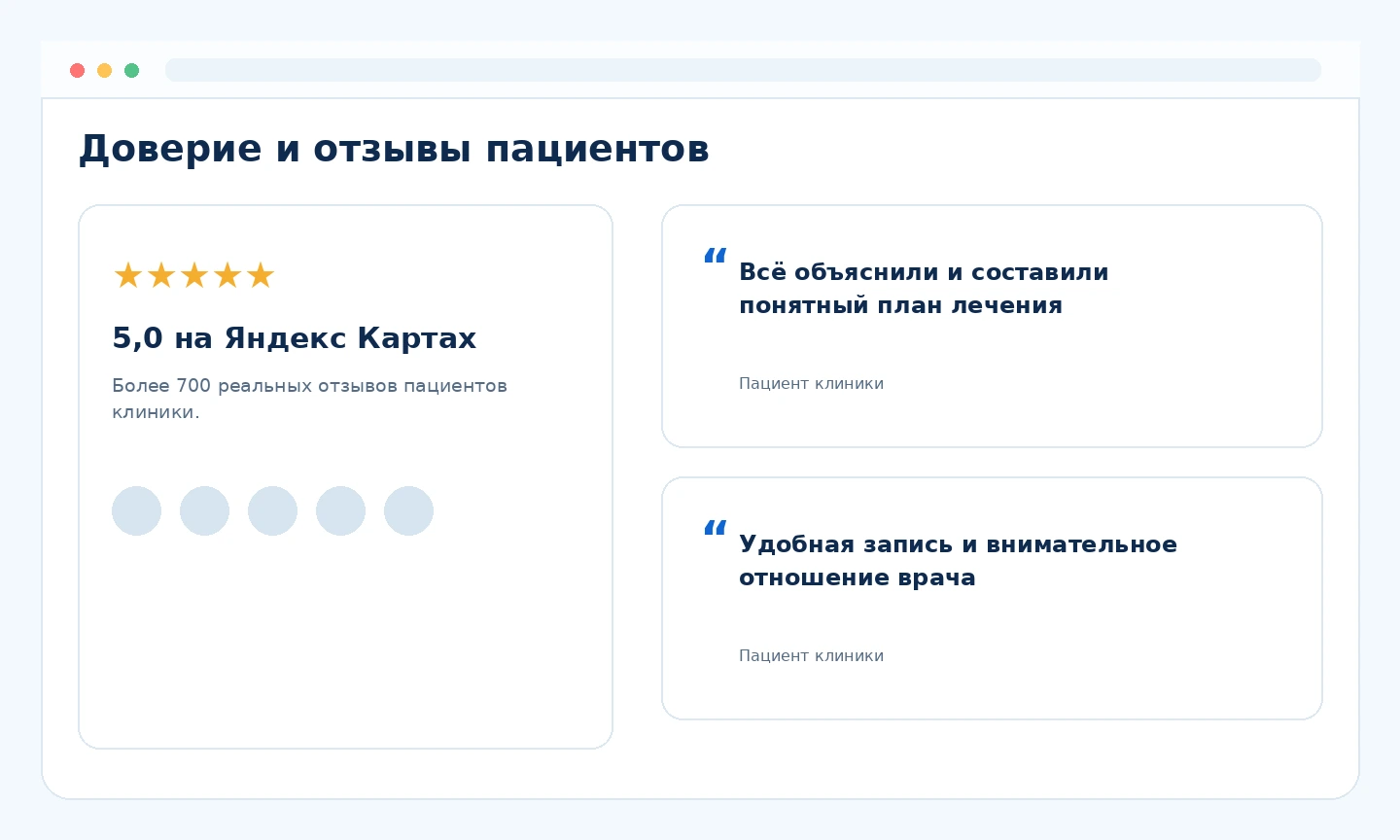Open the third (middle) patient avatar circle
The image size is (1400, 840).
click(x=272, y=510)
